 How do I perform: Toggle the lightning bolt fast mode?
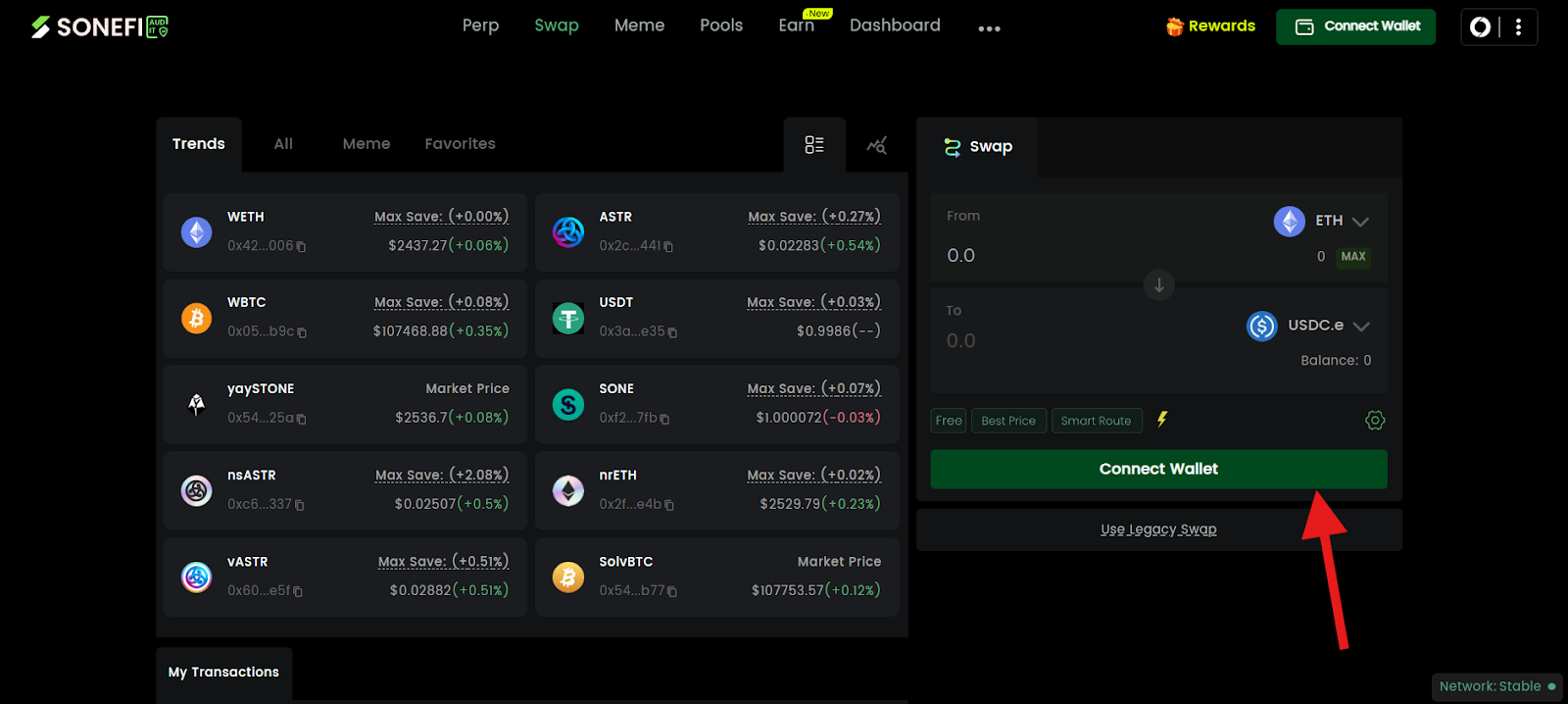1162,420
